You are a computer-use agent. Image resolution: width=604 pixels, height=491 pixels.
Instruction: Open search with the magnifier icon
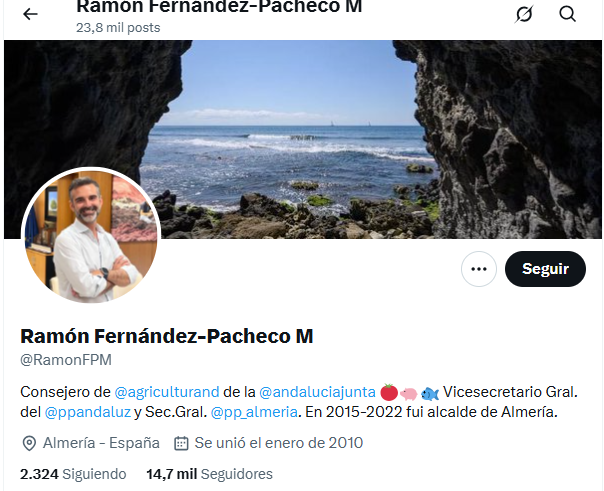tap(567, 14)
